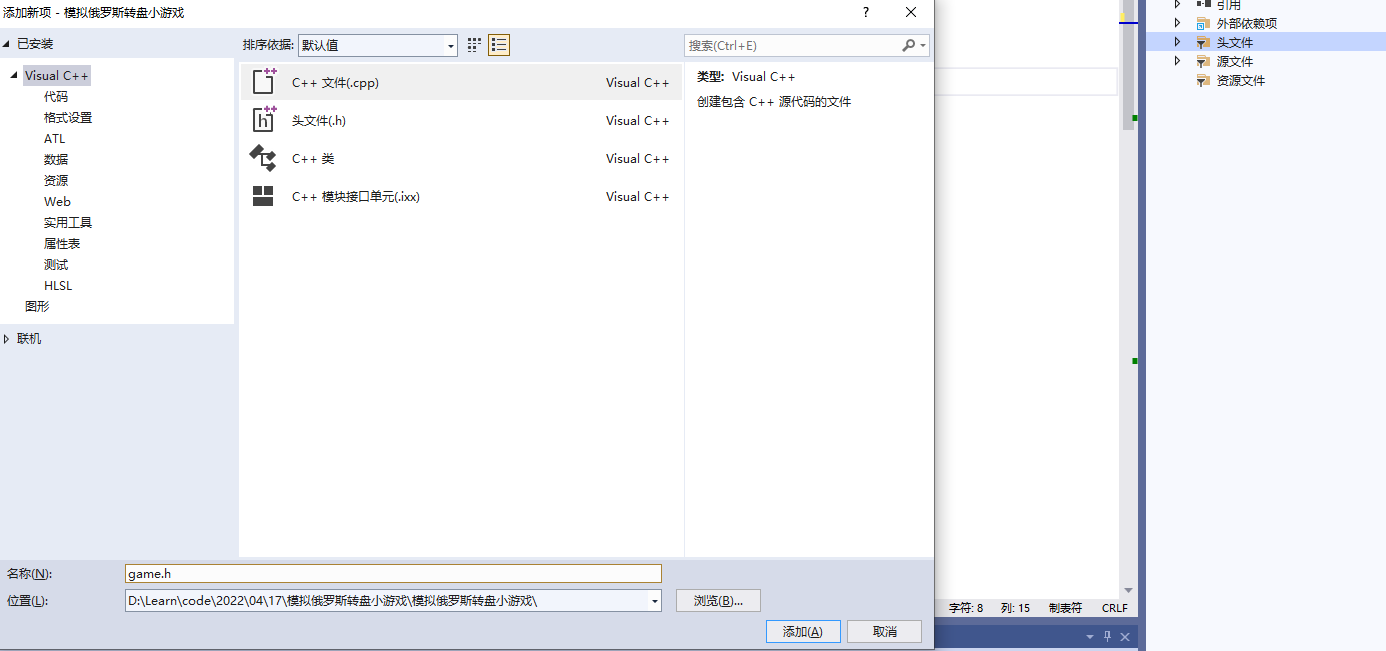Select C++ 类 template name
Image resolution: width=1386 pixels, height=651 pixels.
(x=313, y=159)
